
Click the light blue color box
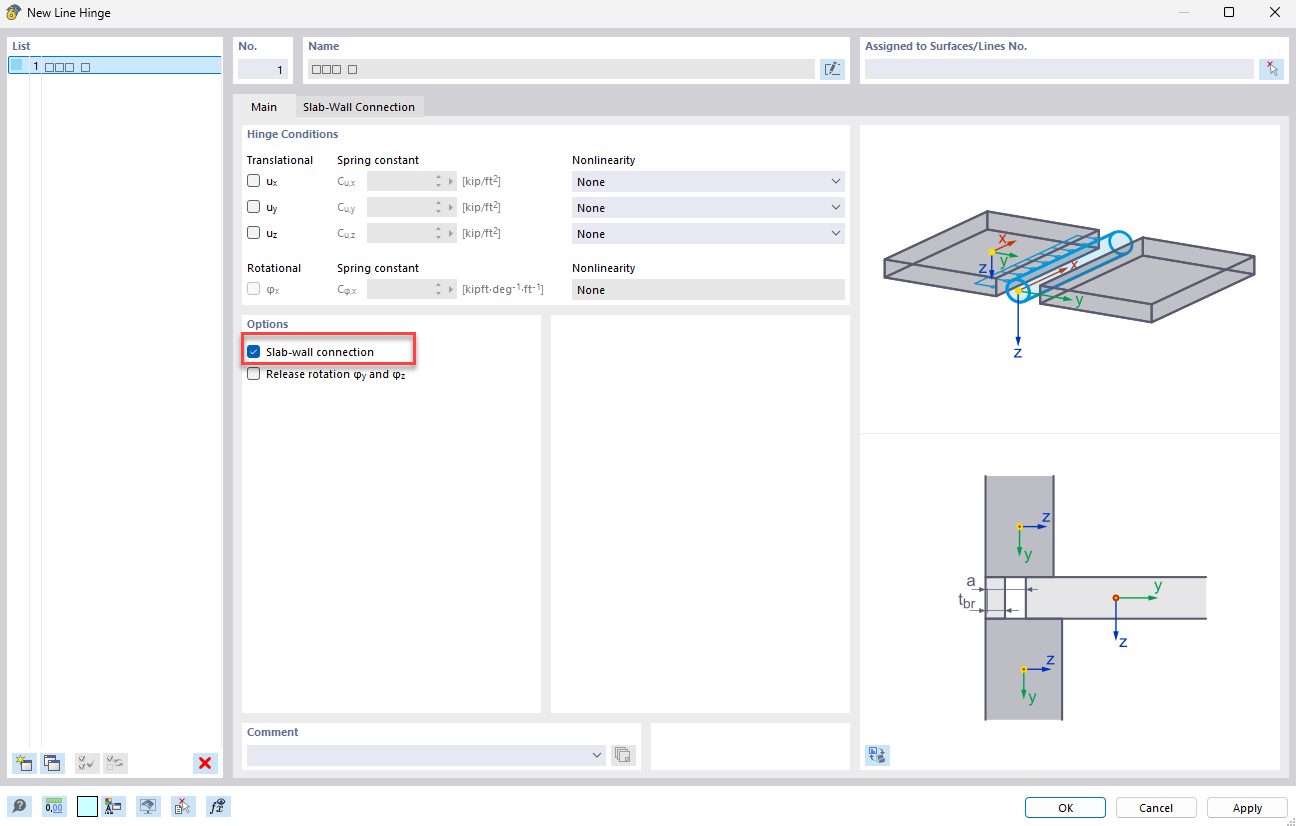point(87,806)
